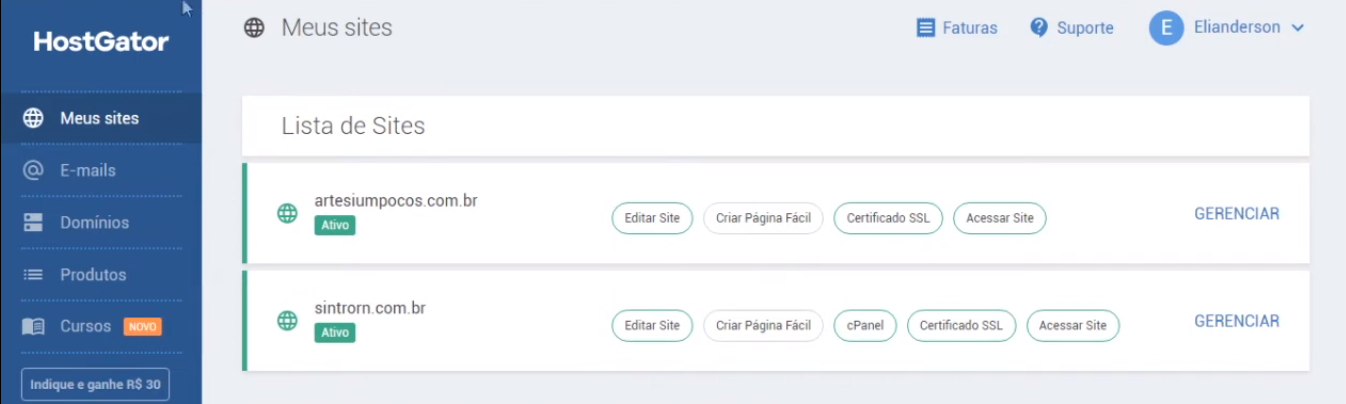Screen dimensions: 1346x404
Task: Click Certificado SSL for artesiumpocos.com.br
Action: coord(888,218)
